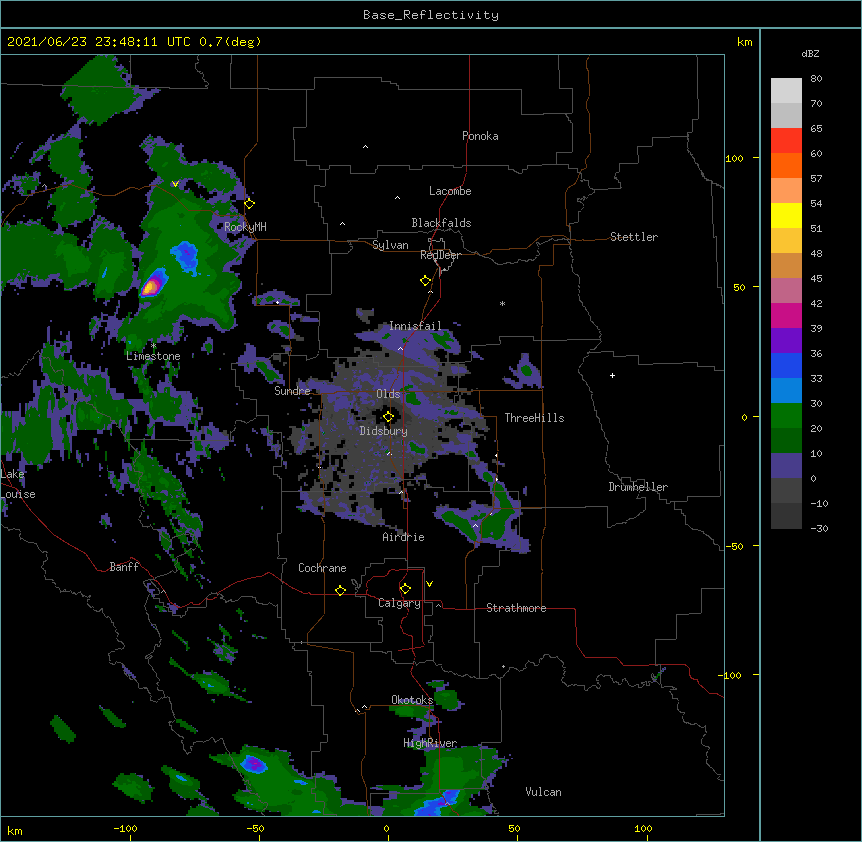Click the white plus marker west of Drumheller area
Image resolution: width=862 pixels, height=842 pixels.
pyautogui.click(x=612, y=375)
